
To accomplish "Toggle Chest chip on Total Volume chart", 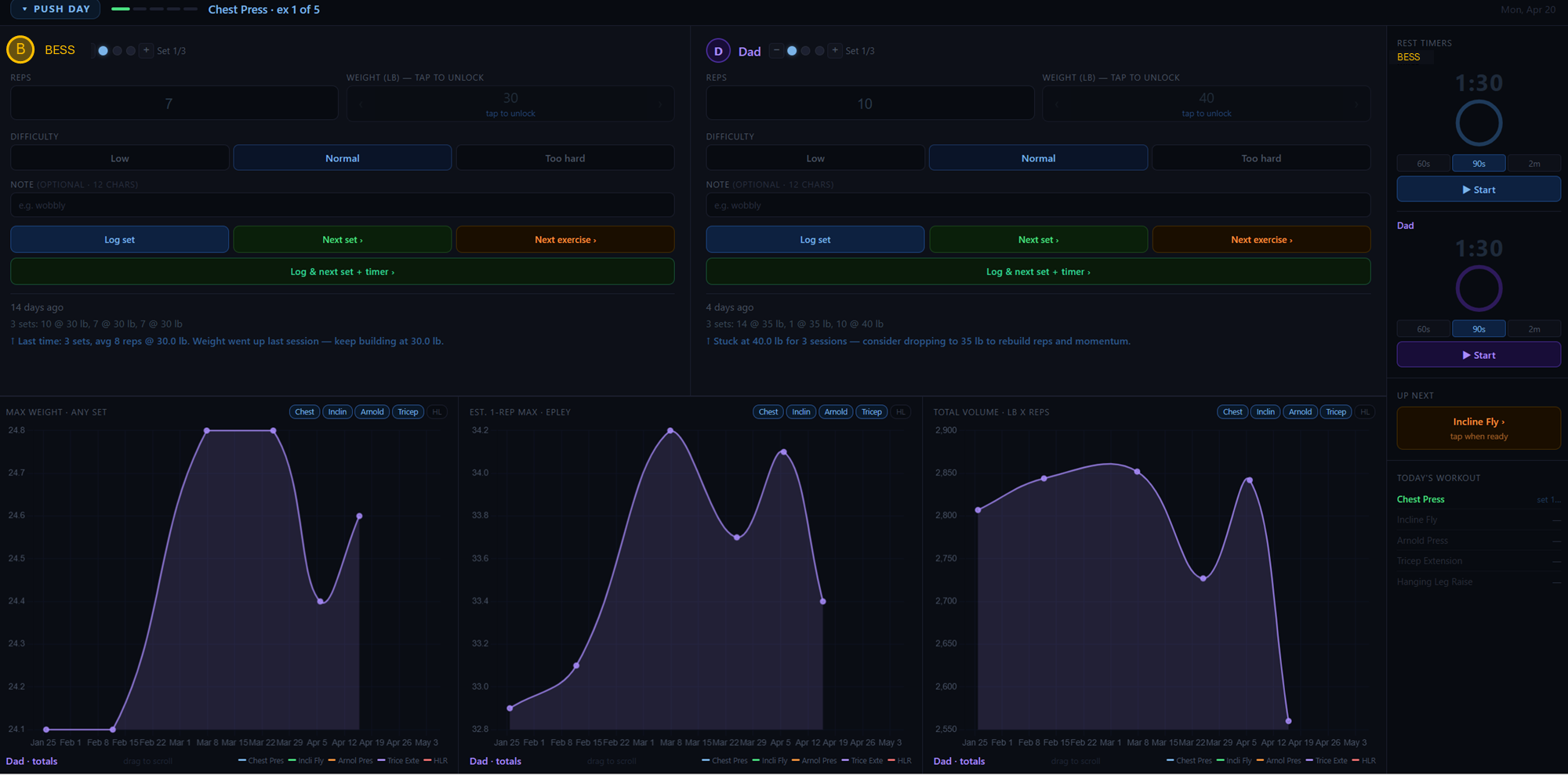I will coord(1232,412).
